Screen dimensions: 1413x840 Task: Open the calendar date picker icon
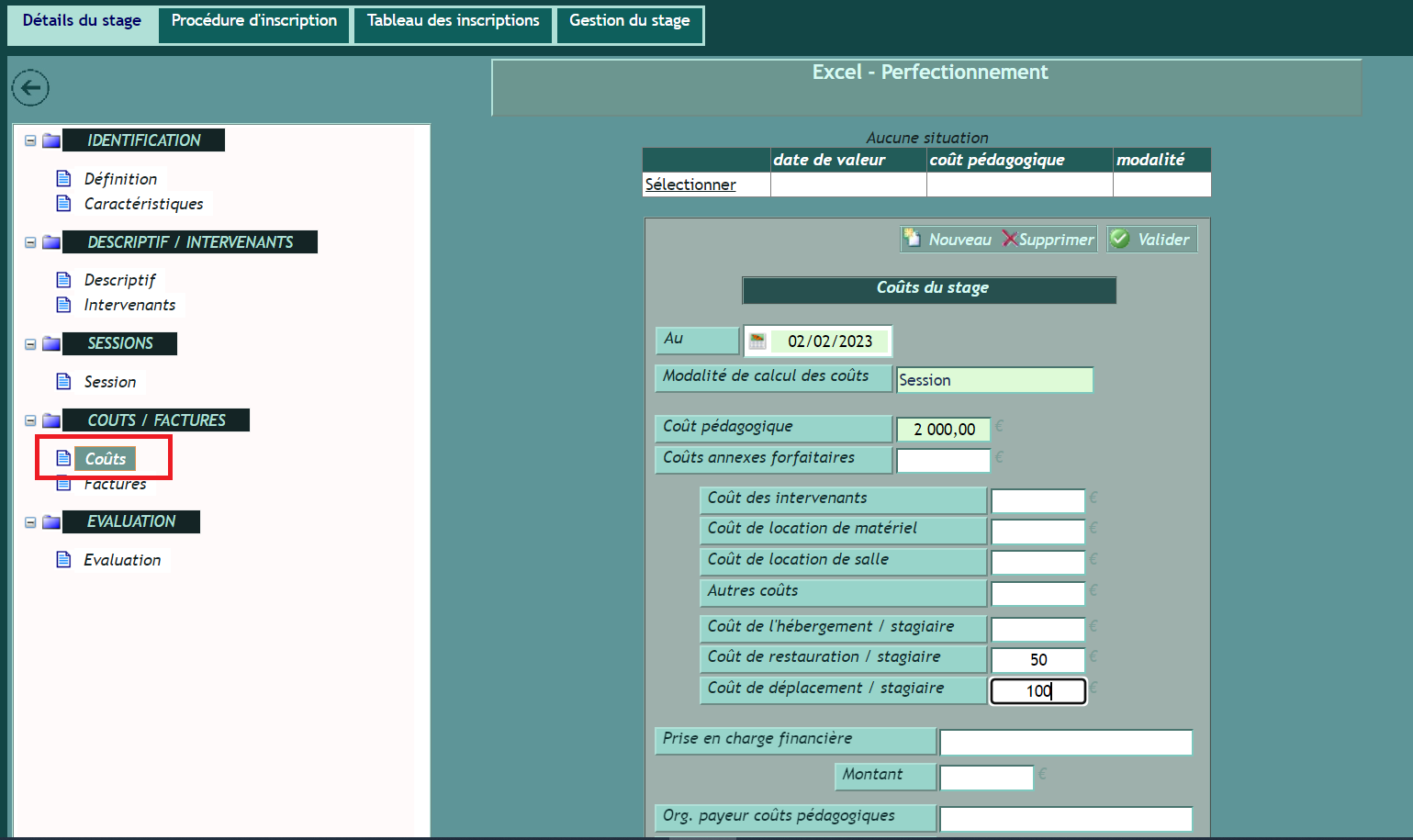[x=757, y=342]
